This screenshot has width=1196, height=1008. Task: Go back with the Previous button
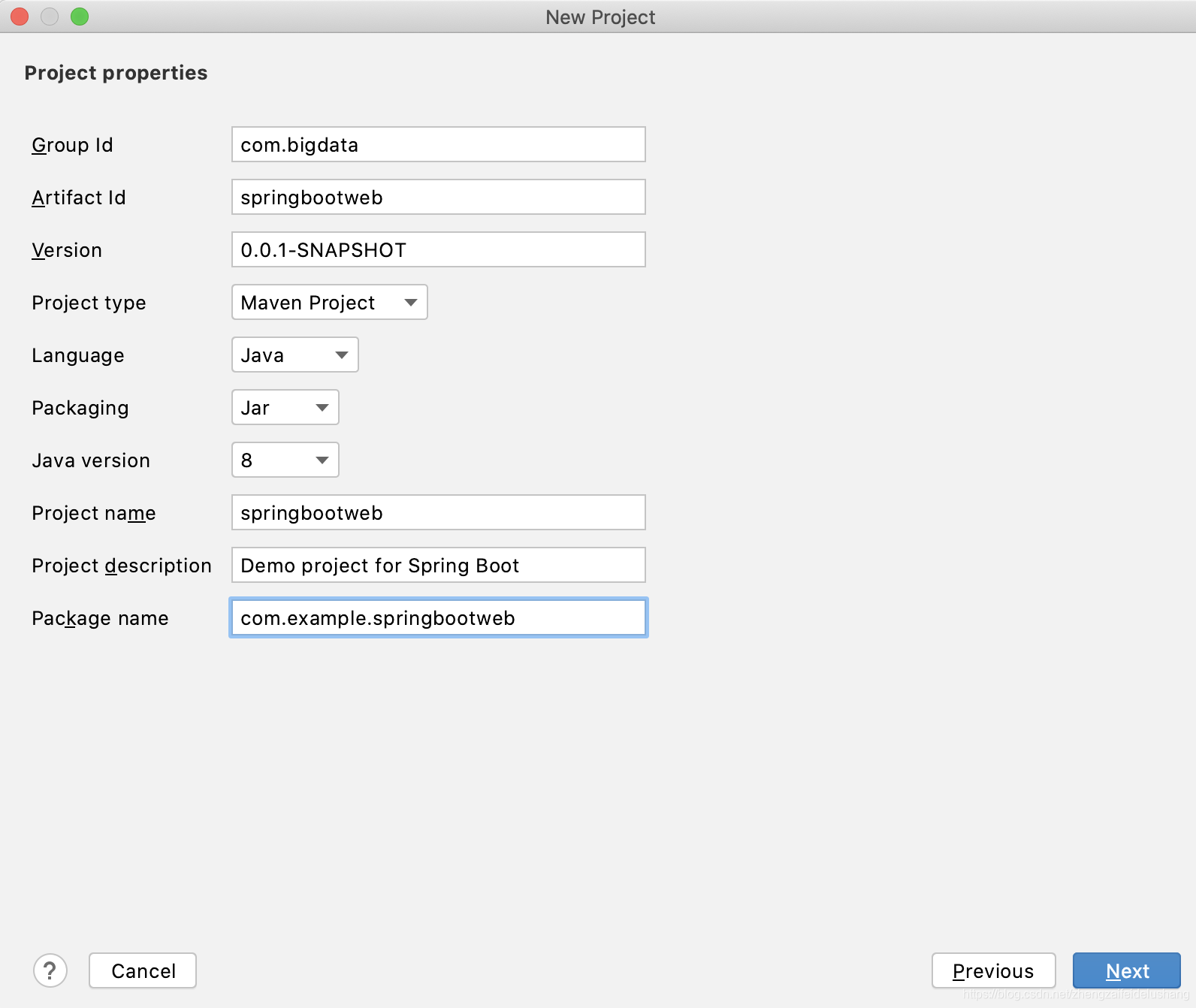coord(994,970)
